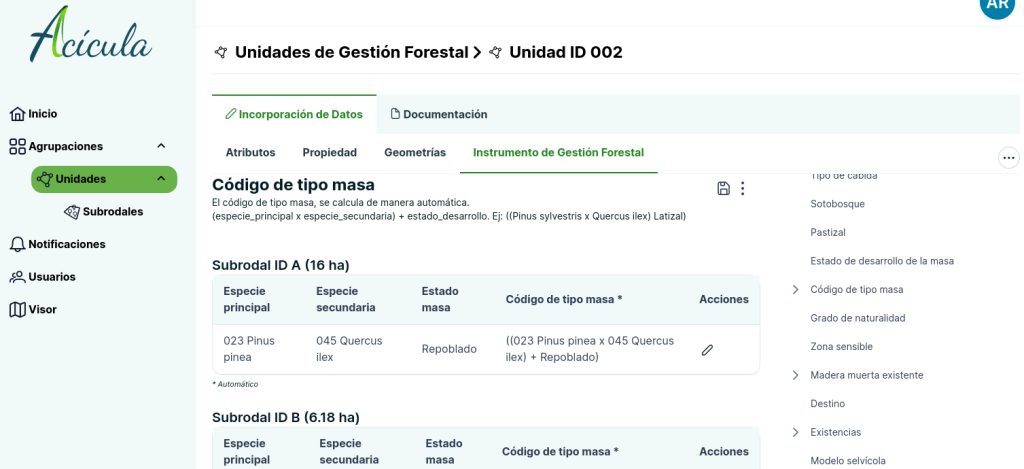Switch to the Documentación tab

click(x=438, y=114)
